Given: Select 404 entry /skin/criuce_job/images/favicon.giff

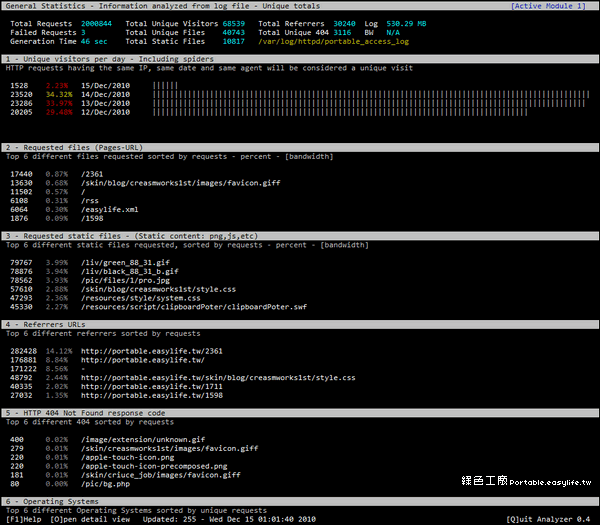Looking at the screenshot, I should point(161,474).
